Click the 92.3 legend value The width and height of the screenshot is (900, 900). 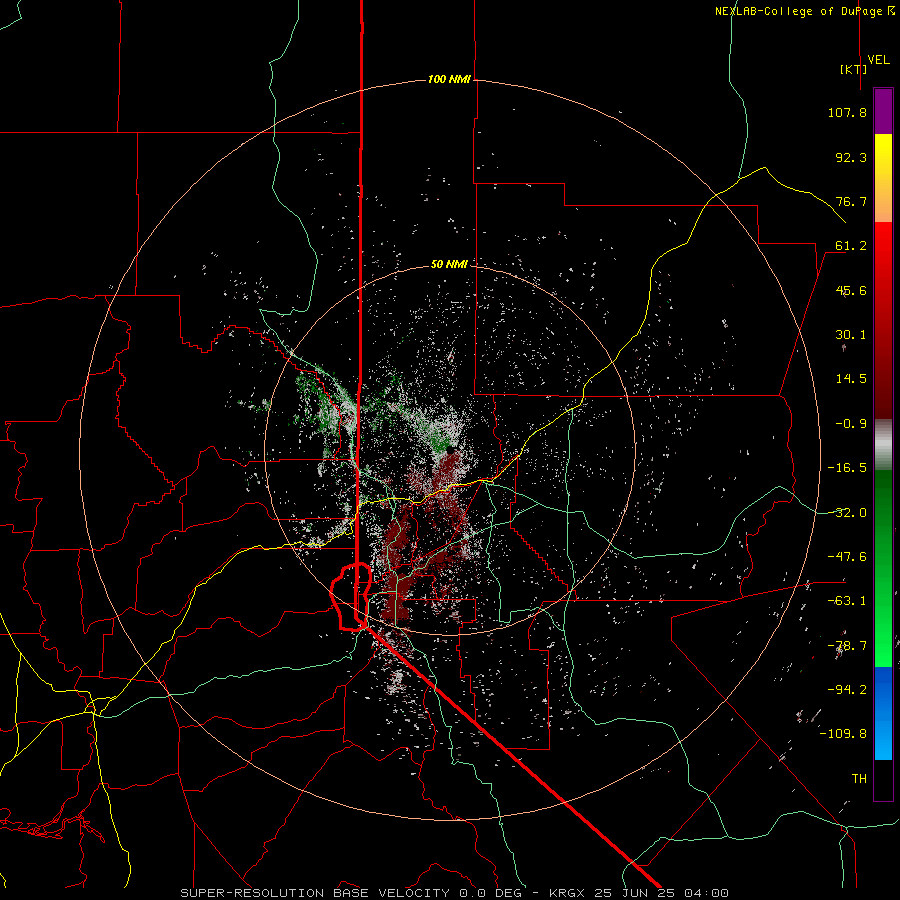click(851, 157)
